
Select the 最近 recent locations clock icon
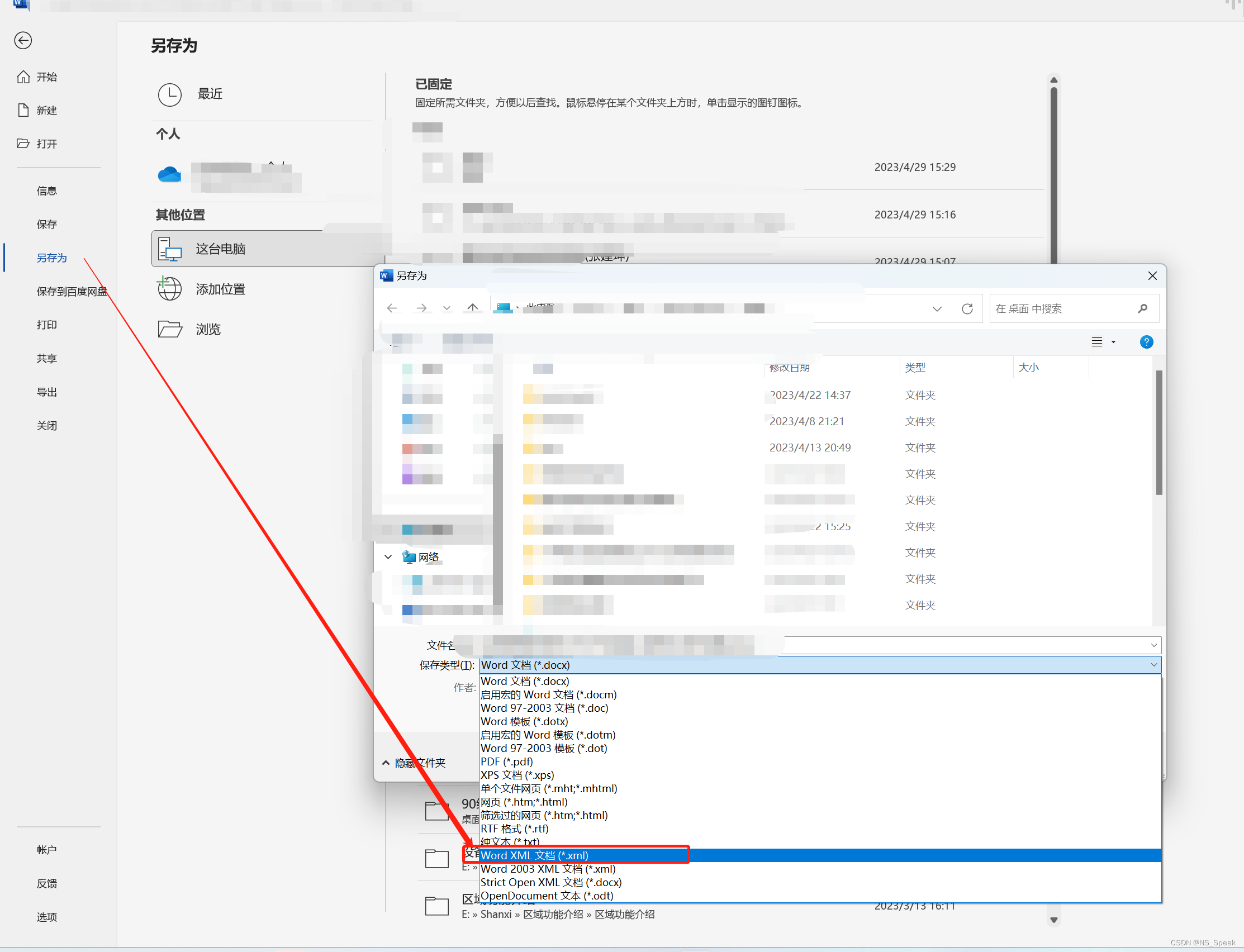coord(169,94)
